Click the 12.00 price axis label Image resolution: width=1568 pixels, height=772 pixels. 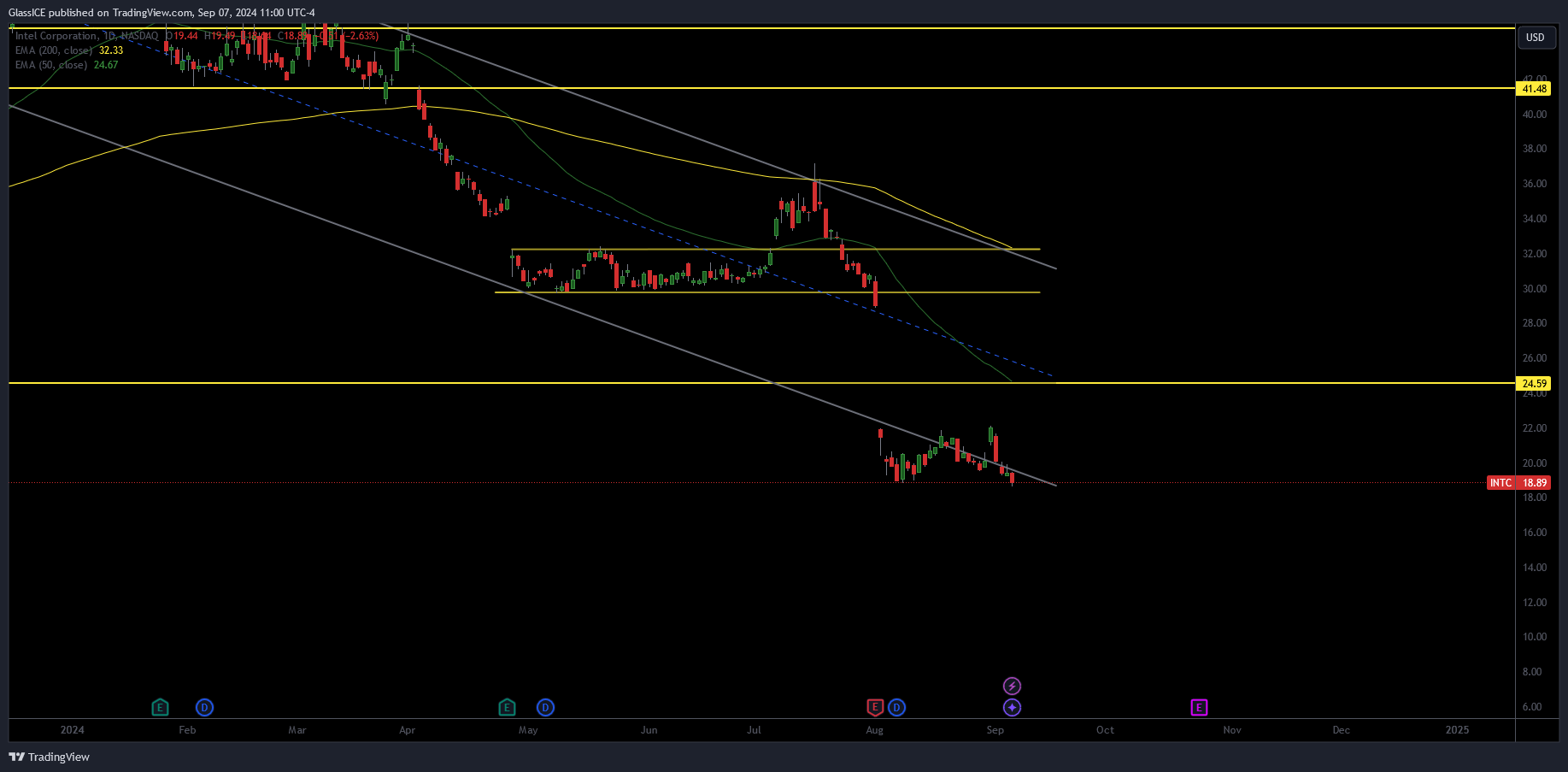pos(1535,603)
